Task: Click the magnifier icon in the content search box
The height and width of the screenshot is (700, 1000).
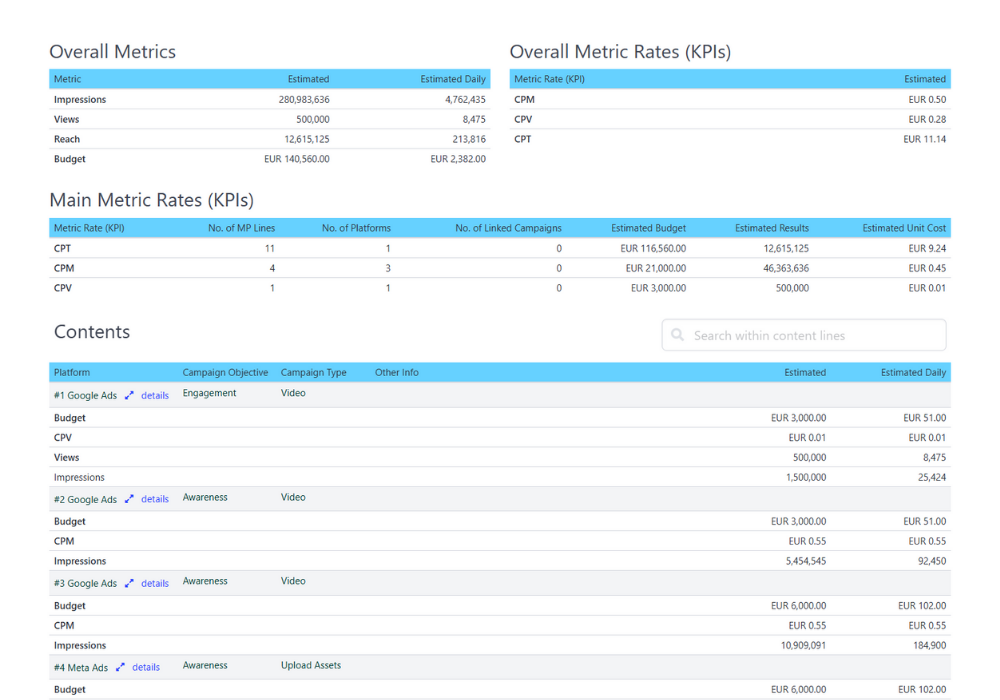Action: coord(677,335)
